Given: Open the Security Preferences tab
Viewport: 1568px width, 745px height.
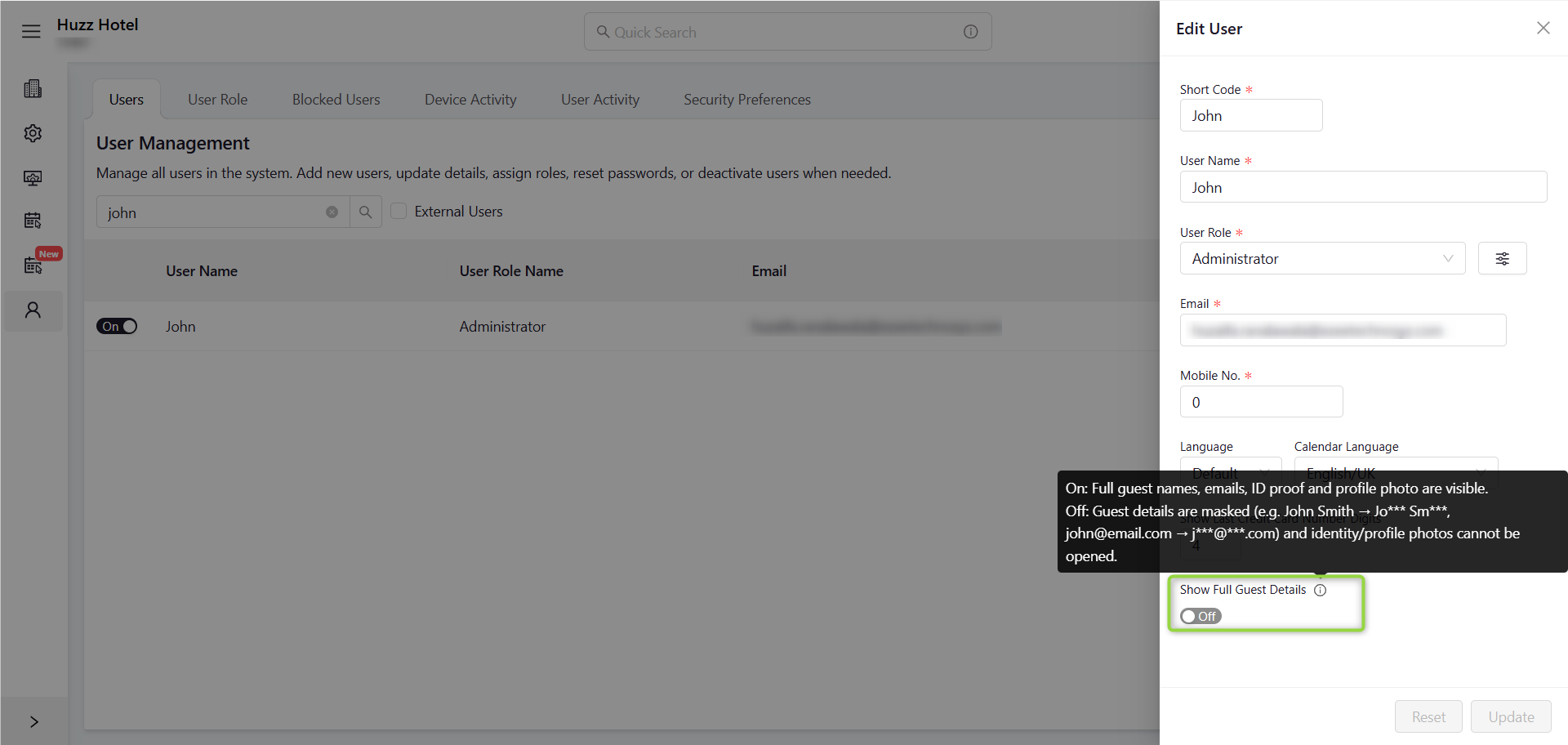Looking at the screenshot, I should 747,100.
